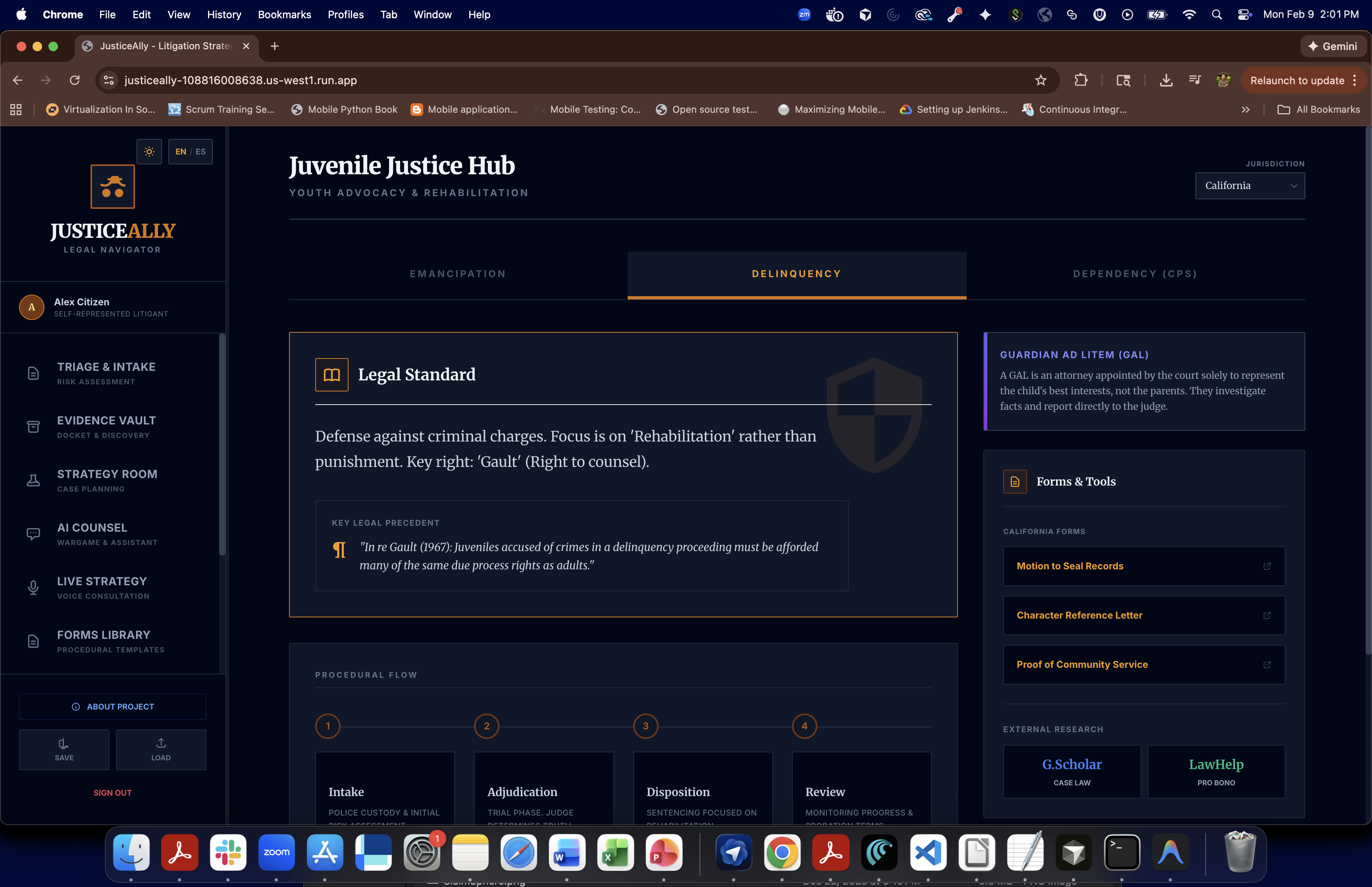Switch language to EN

(x=180, y=152)
